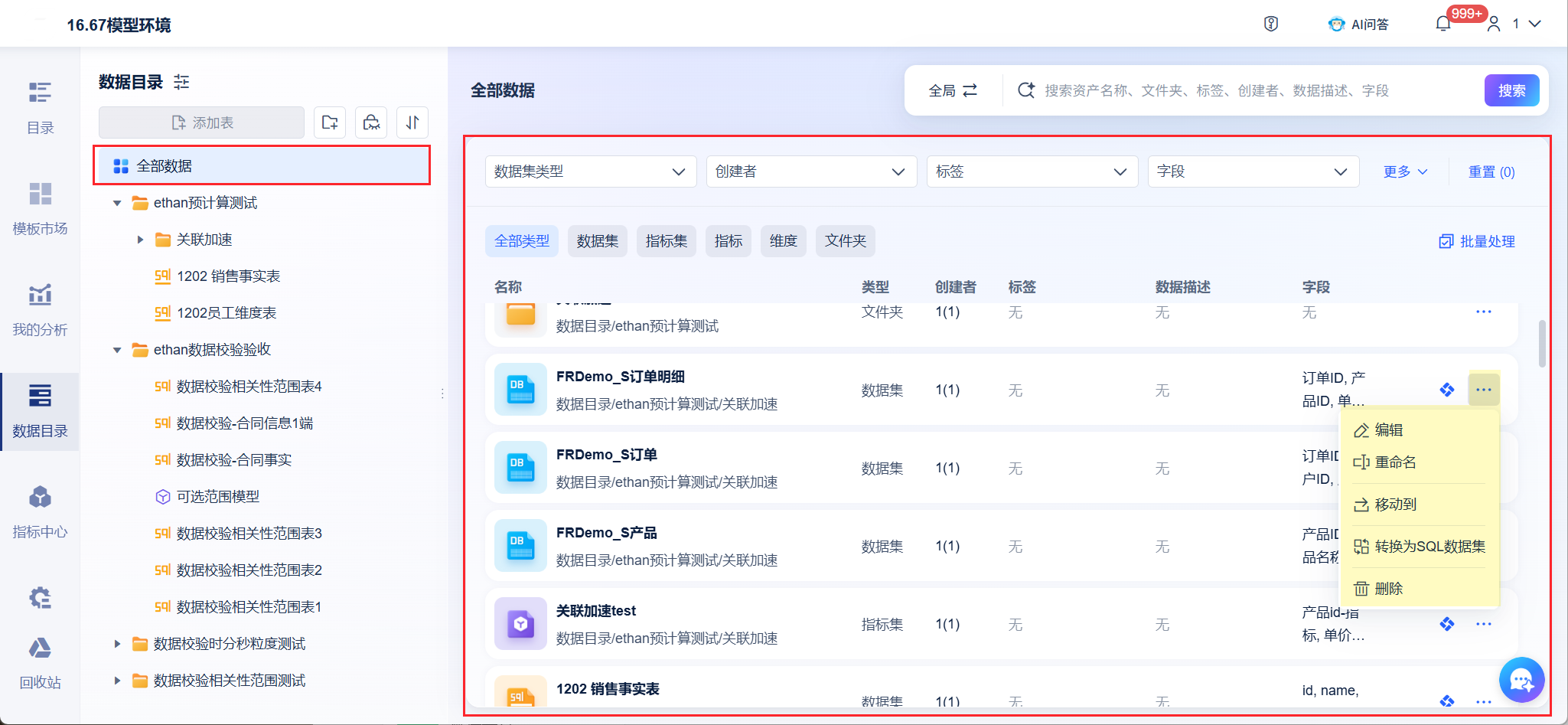Click the data list vertical scrollbar
The image size is (1568, 725).
(x=1541, y=344)
